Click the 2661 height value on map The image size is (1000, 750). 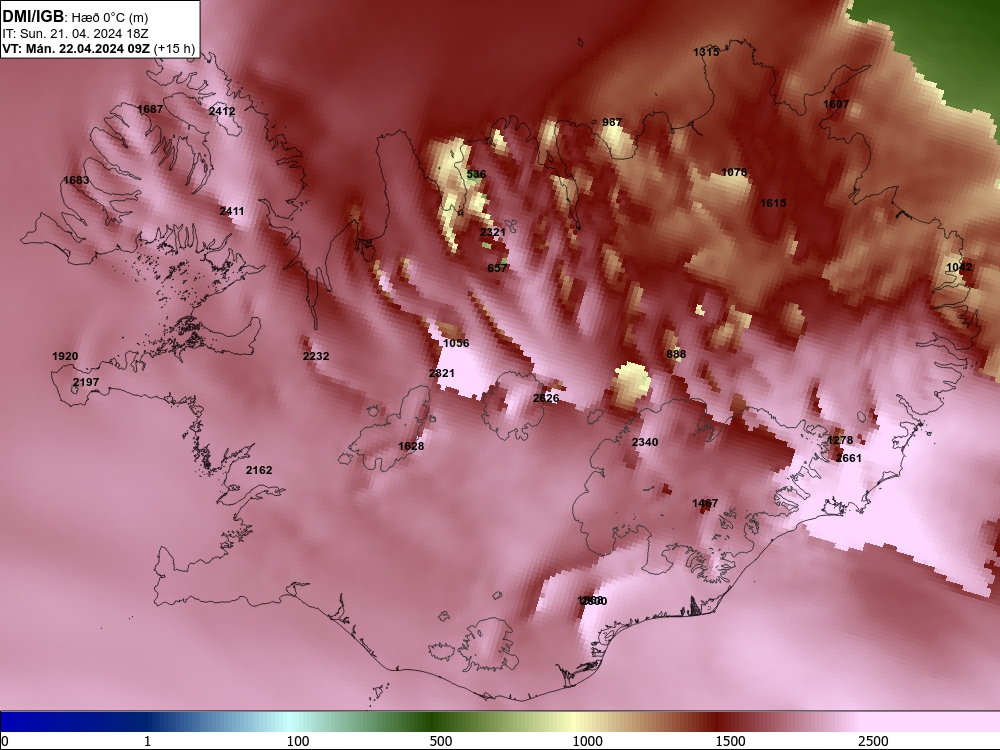point(849,459)
